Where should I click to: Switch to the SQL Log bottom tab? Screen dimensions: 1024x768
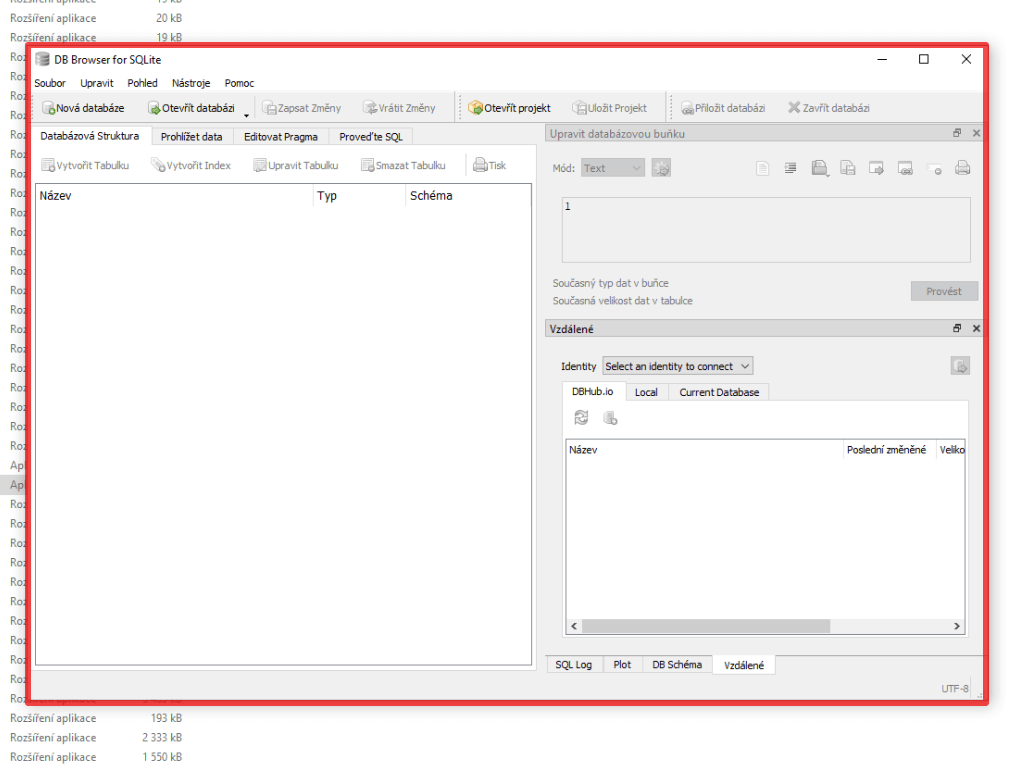573,665
